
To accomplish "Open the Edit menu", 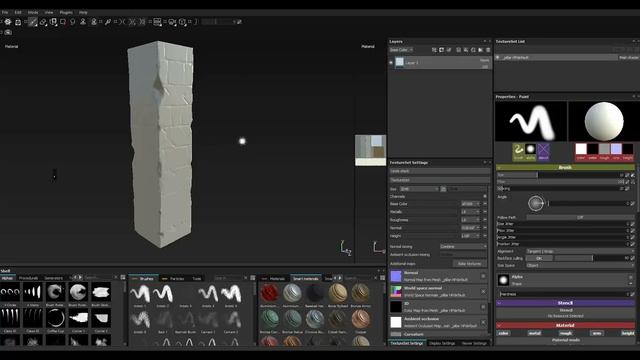I will [18, 12].
